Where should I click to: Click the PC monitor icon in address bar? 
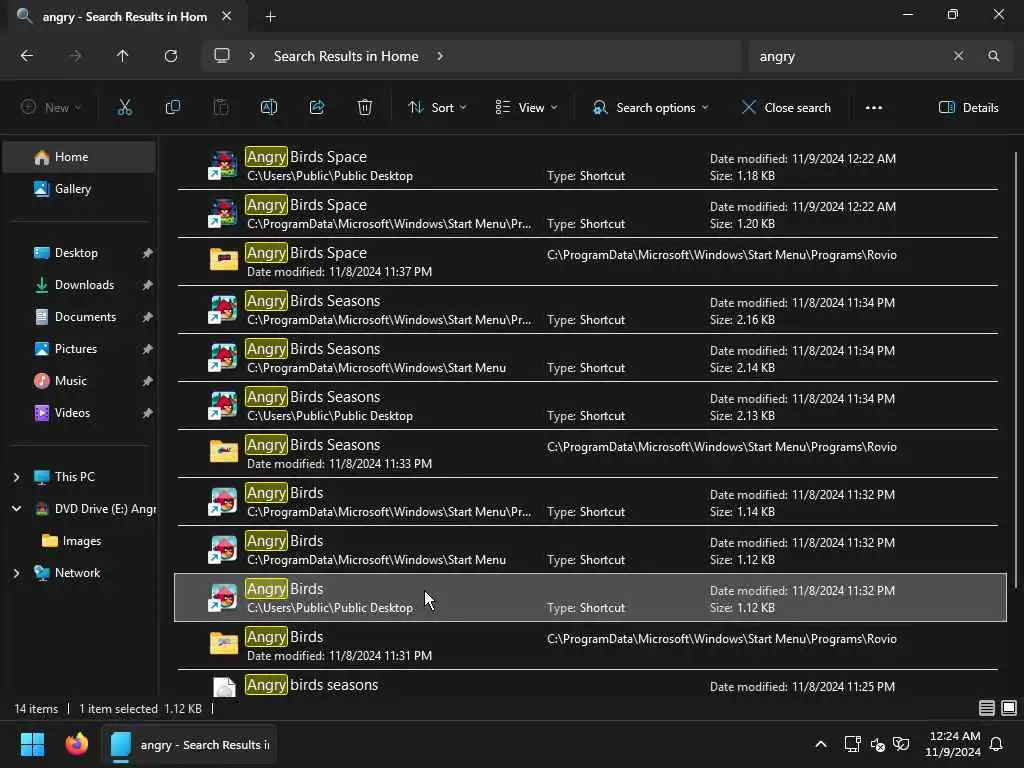pyautogui.click(x=222, y=56)
